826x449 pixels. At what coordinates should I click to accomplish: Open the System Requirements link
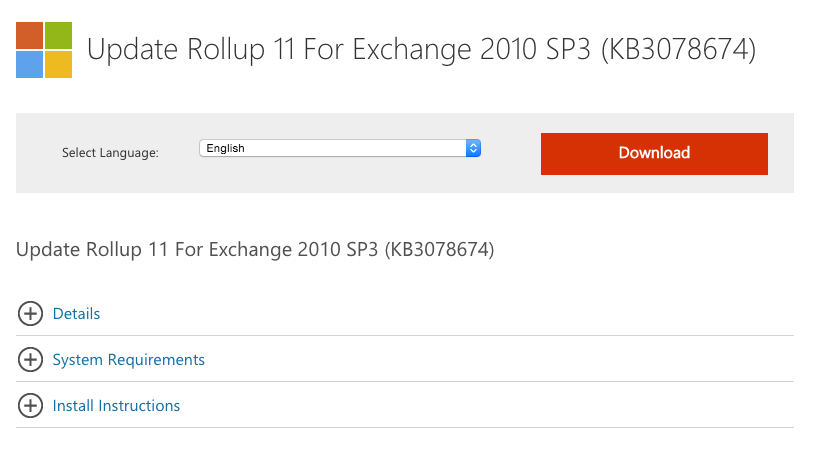tap(129, 360)
